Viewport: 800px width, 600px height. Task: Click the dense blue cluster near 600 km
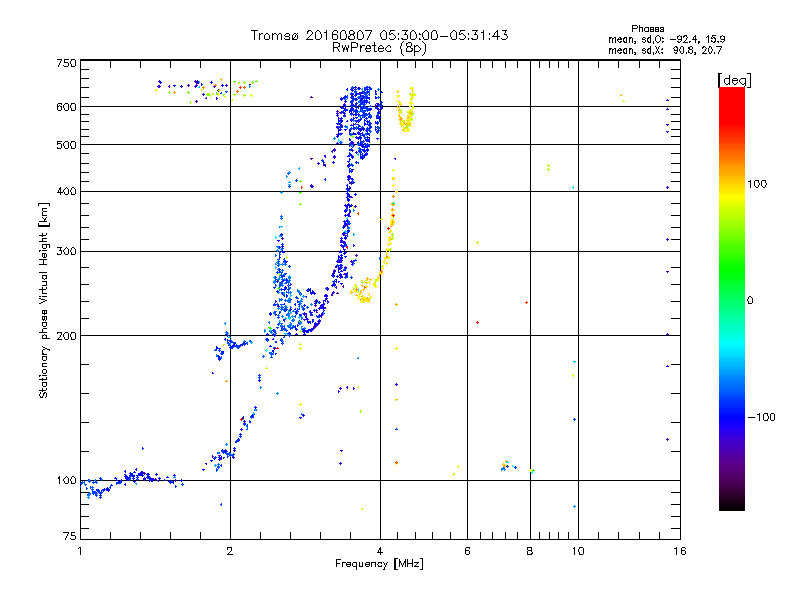[x=360, y=122]
